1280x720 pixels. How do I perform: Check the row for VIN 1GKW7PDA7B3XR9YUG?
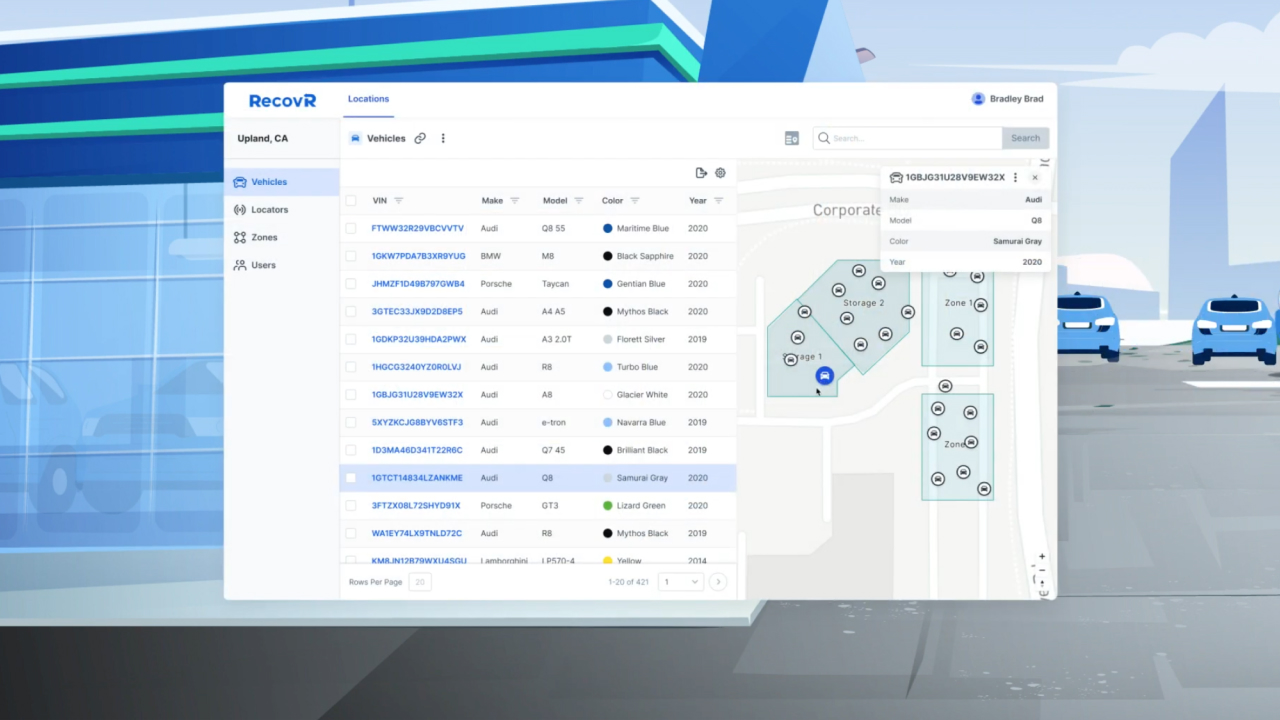(x=351, y=256)
